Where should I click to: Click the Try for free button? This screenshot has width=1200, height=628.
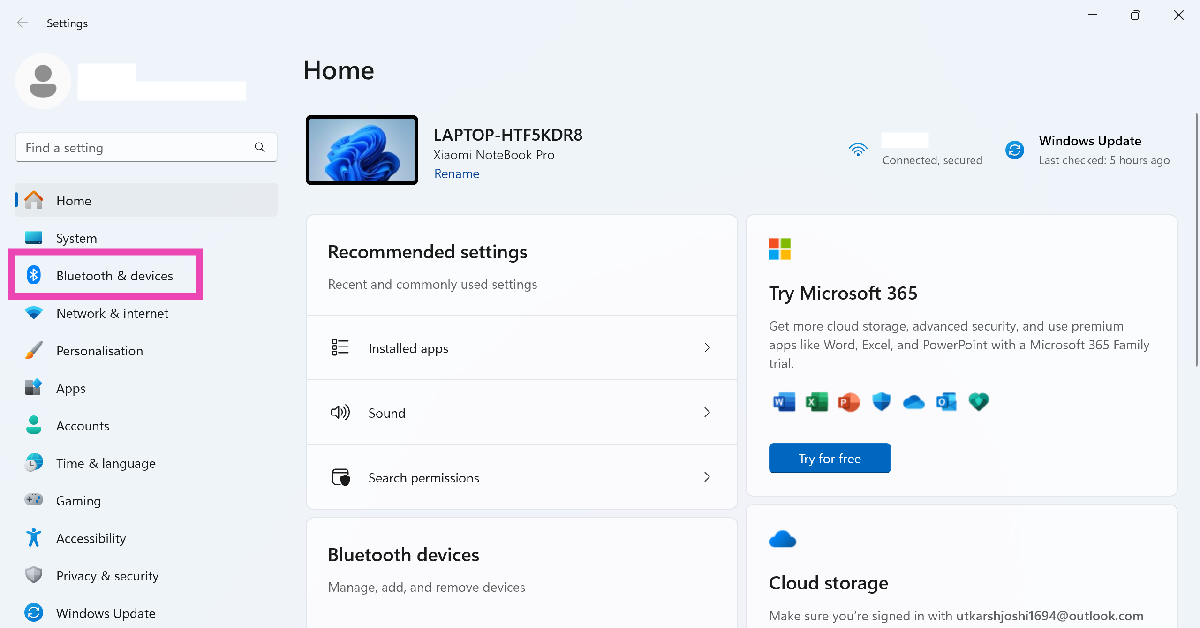point(829,458)
